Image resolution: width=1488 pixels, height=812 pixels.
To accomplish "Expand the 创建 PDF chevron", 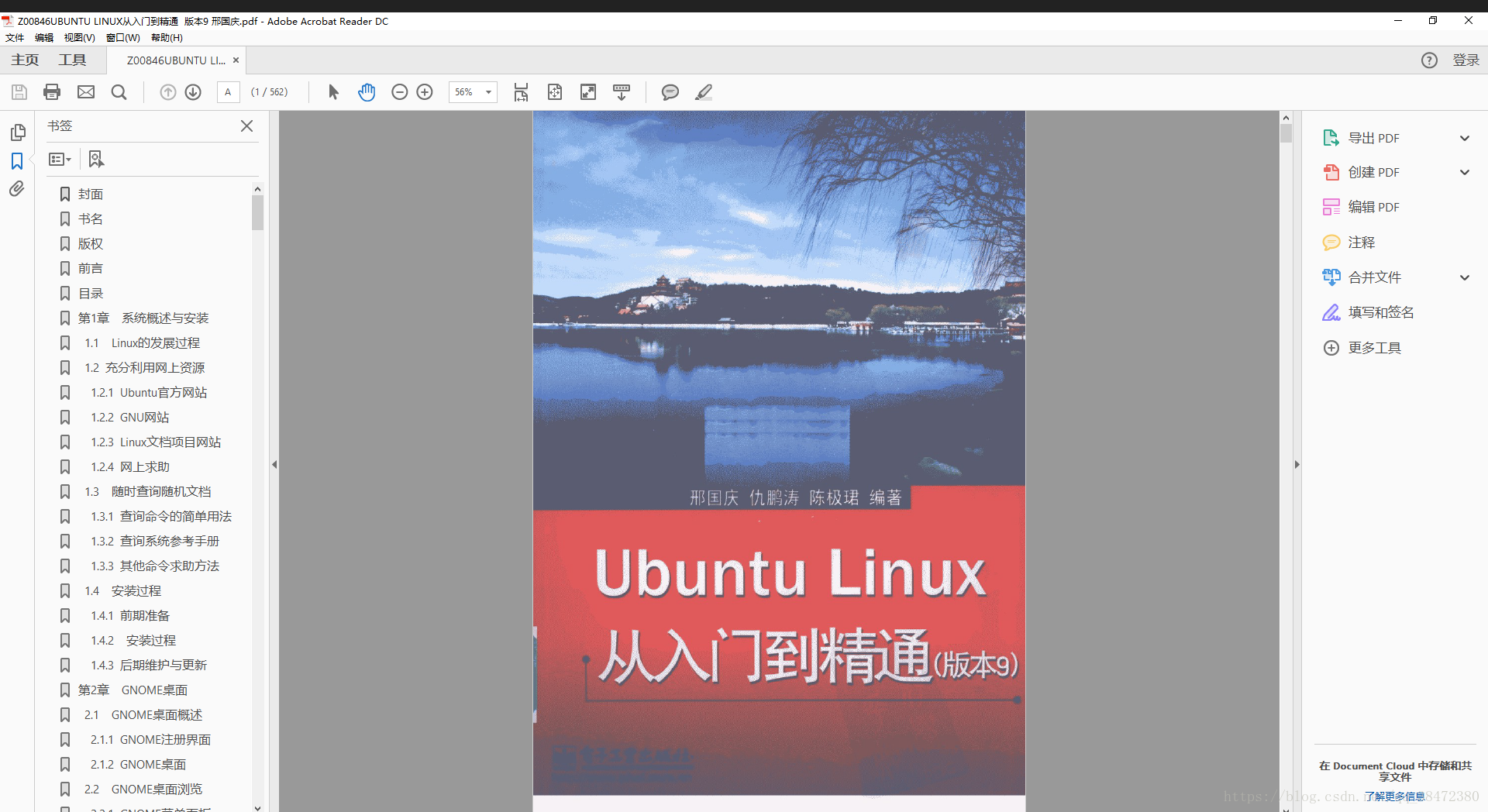I will [1465, 172].
